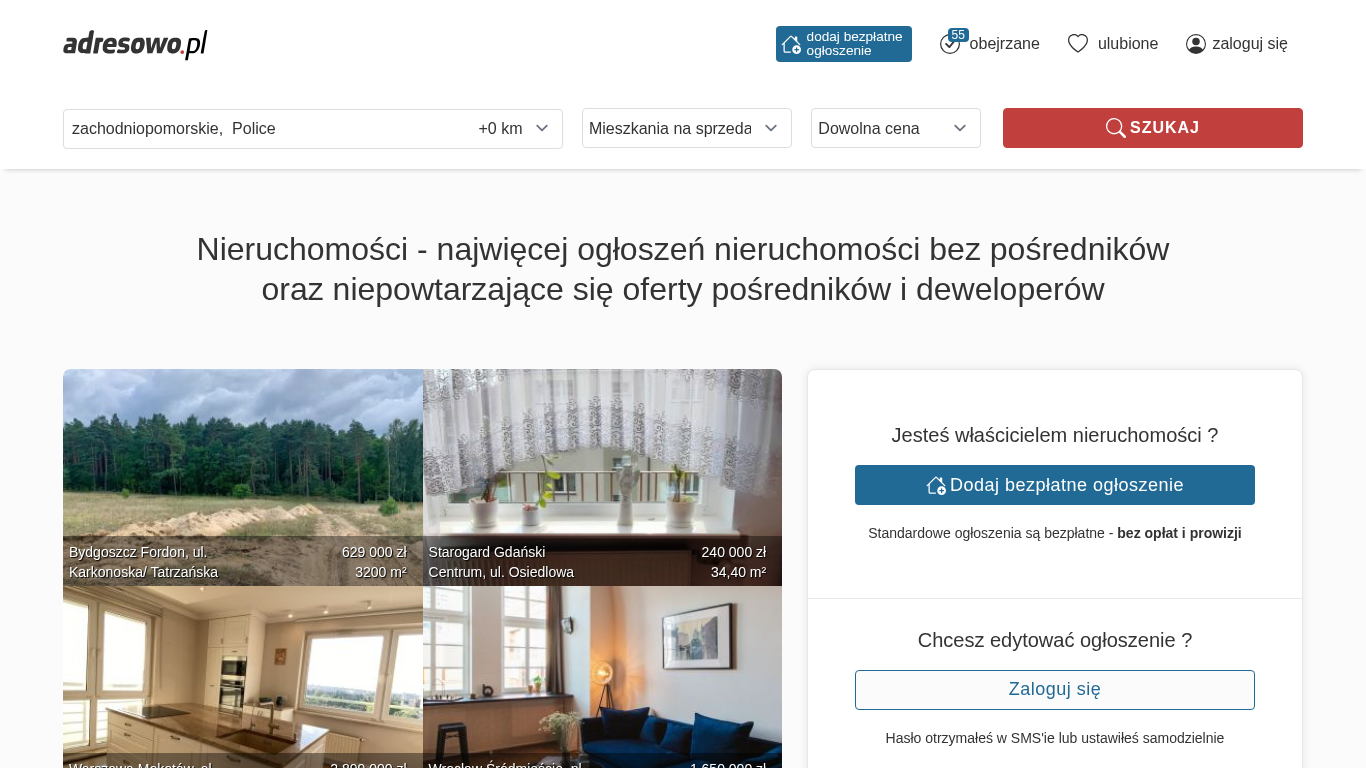Click house icon in Dodaj bezpłatne ogłoszenie button
Screen dimensions: 1366x768
[936, 485]
